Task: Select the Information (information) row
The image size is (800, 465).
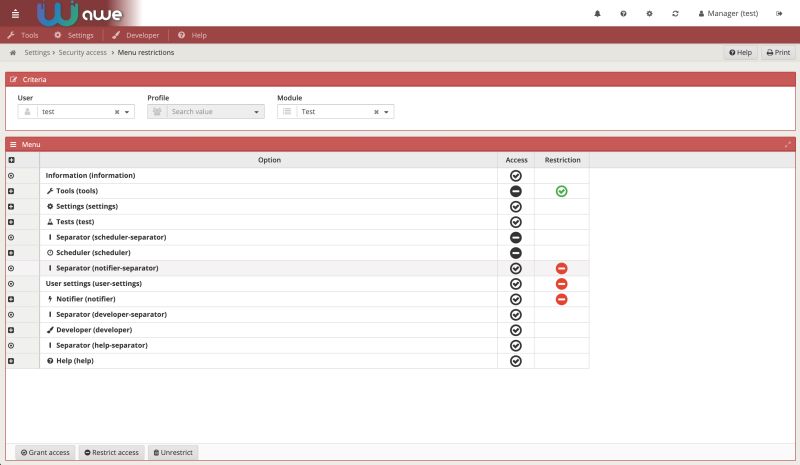Action: tap(297, 176)
